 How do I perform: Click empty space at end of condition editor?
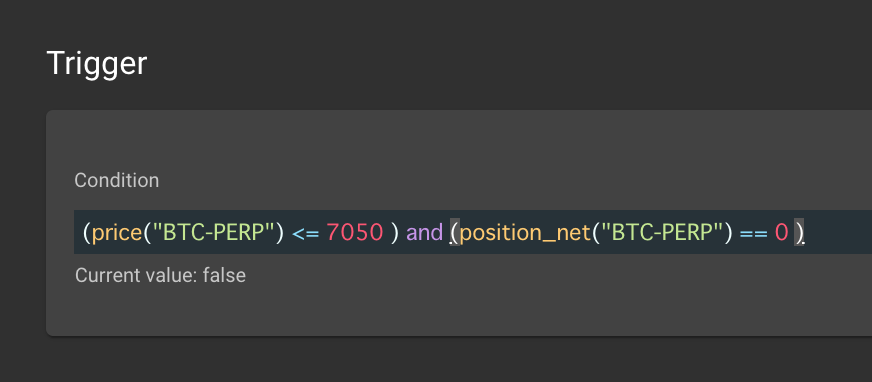838,232
